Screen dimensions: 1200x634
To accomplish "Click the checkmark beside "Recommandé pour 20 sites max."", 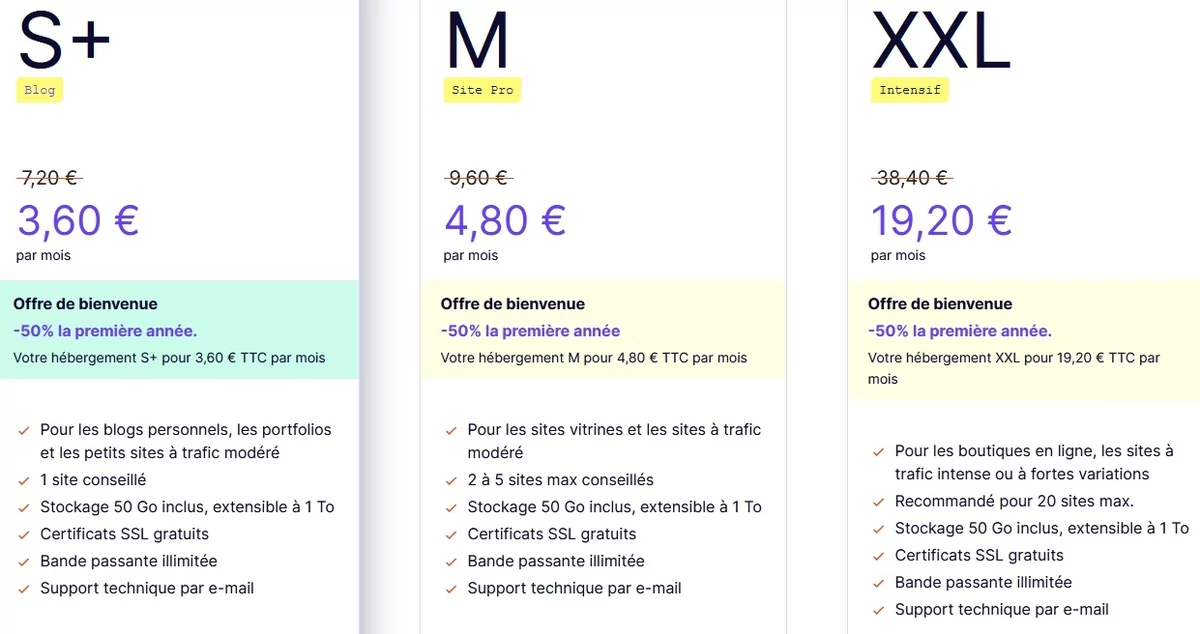I will pyautogui.click(x=878, y=502).
